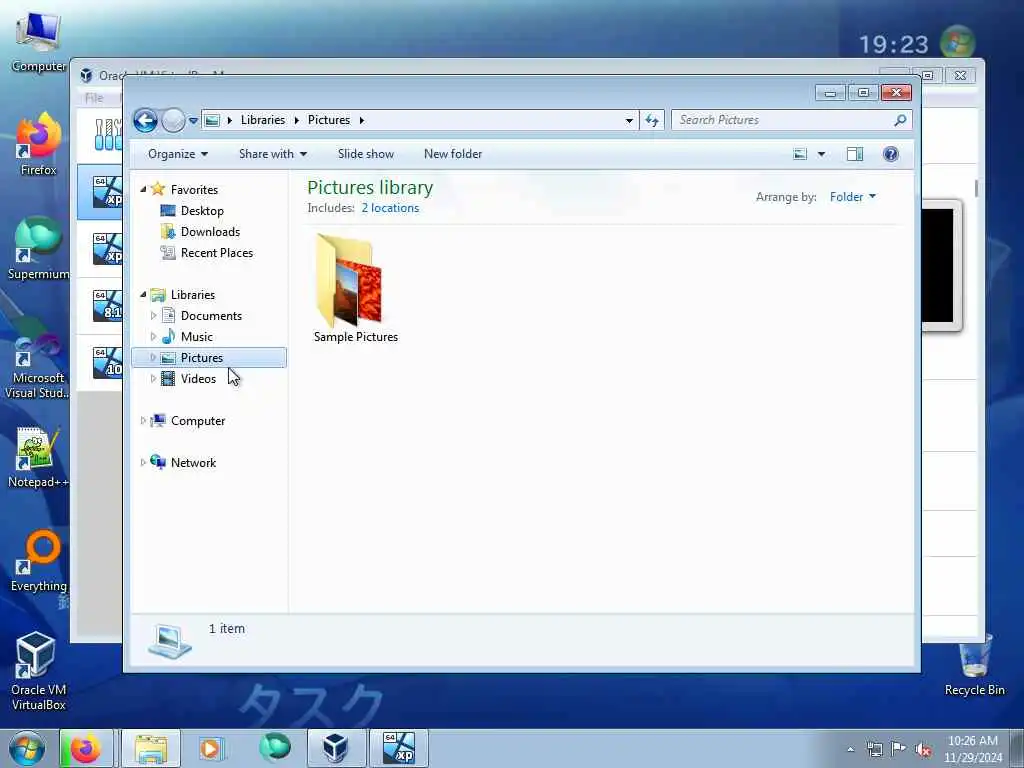Expand the Videos library
Viewport: 1024px width, 768px height.
point(153,379)
